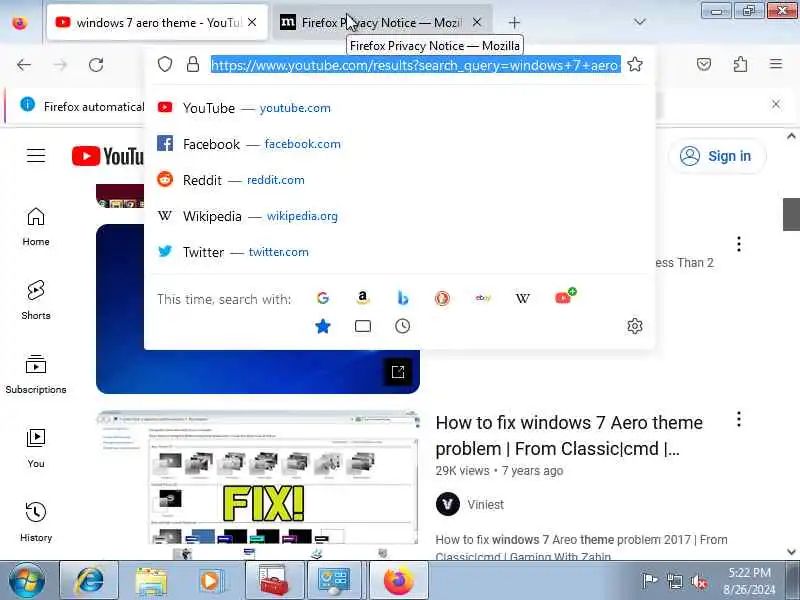Expand the list all tabs chevron
Image resolution: width=800 pixels, height=600 pixels.
(640, 22)
